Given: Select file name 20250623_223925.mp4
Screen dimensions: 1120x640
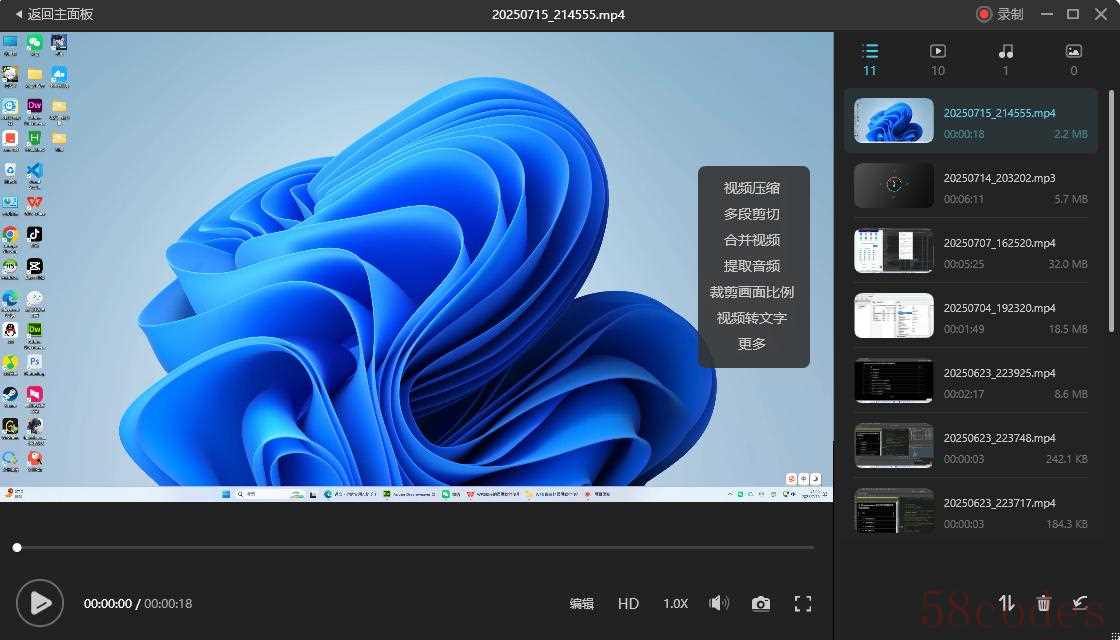Looking at the screenshot, I should 999,373.
